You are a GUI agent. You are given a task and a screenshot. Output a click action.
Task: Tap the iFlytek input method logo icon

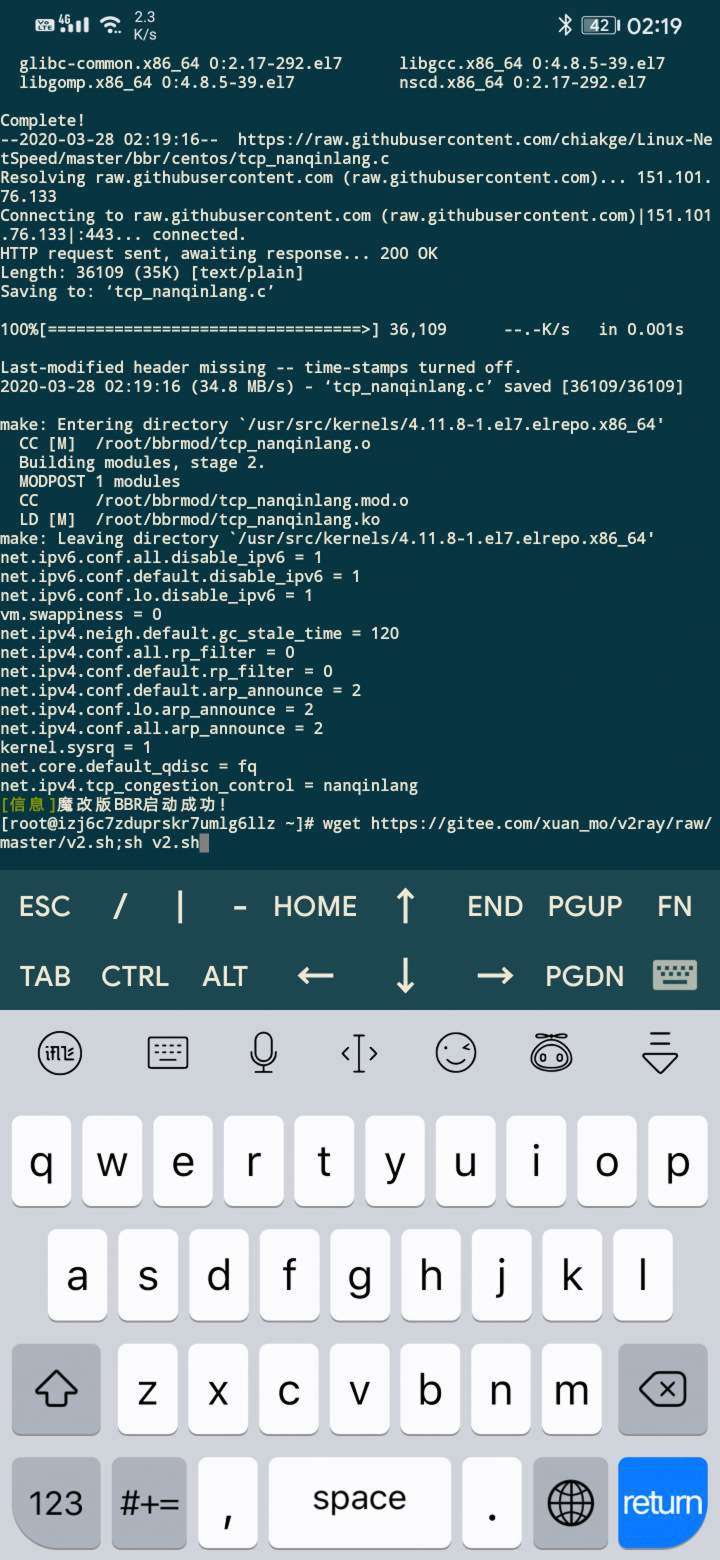point(60,1052)
